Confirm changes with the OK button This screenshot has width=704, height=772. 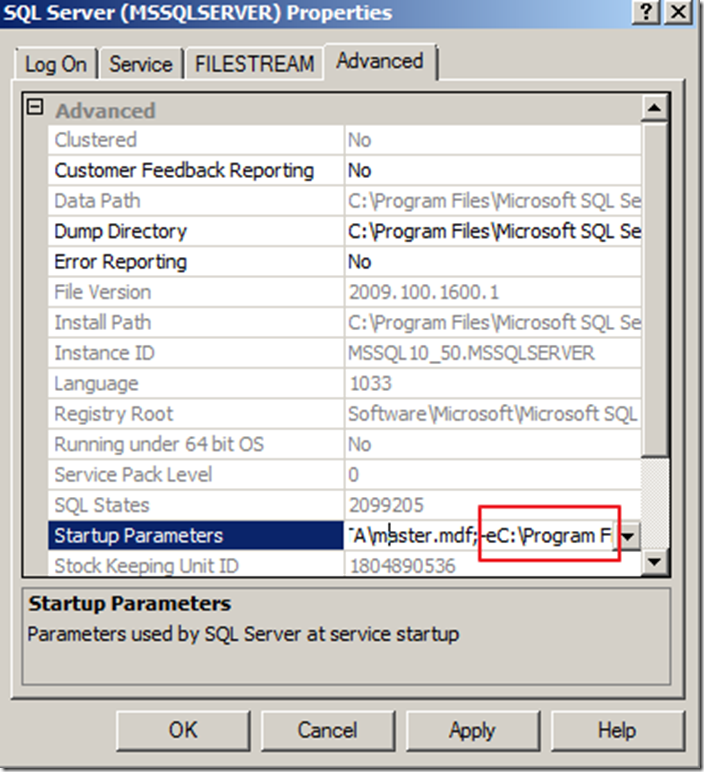point(183,730)
